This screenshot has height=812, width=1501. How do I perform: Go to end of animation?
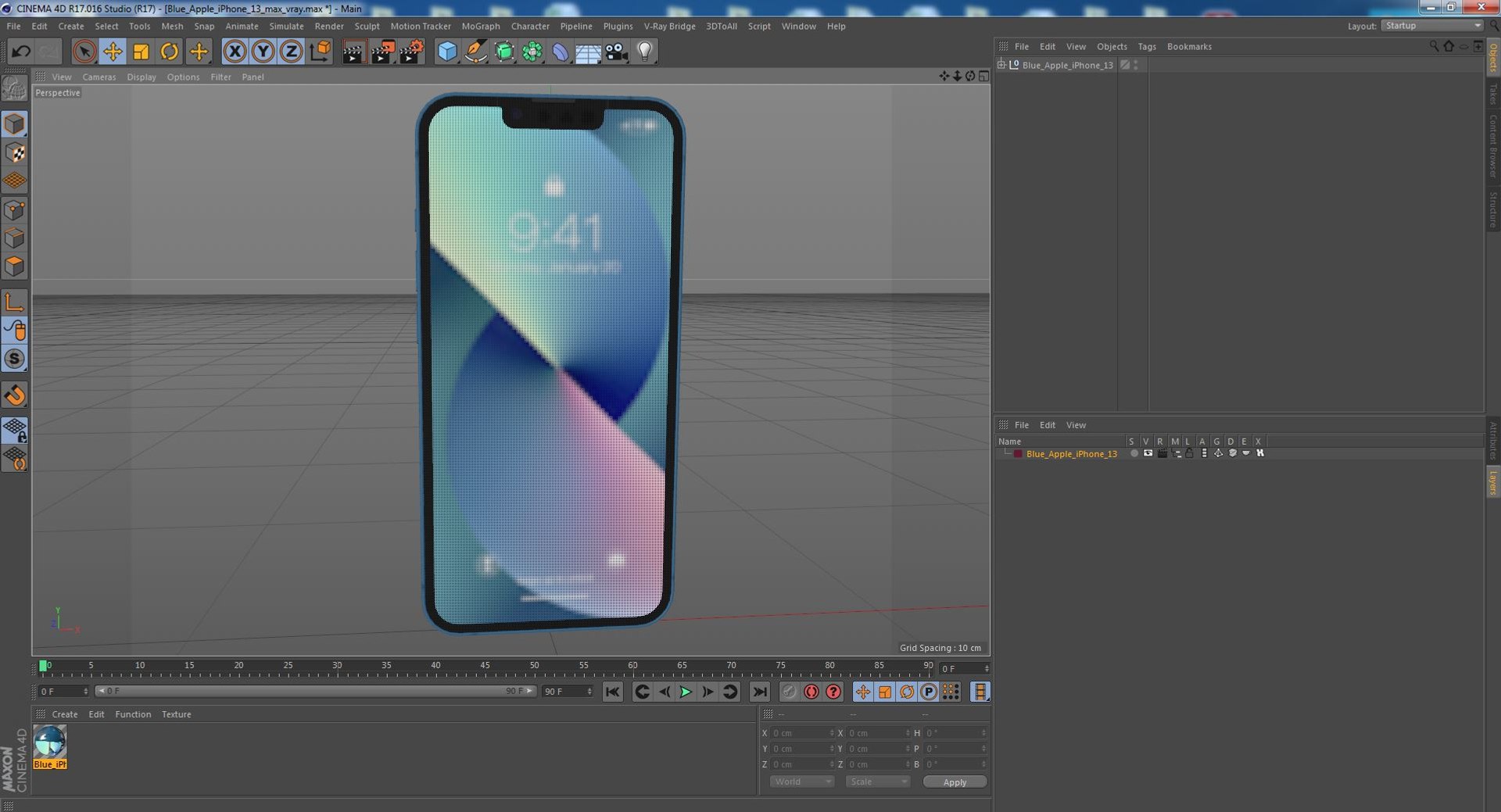(759, 692)
